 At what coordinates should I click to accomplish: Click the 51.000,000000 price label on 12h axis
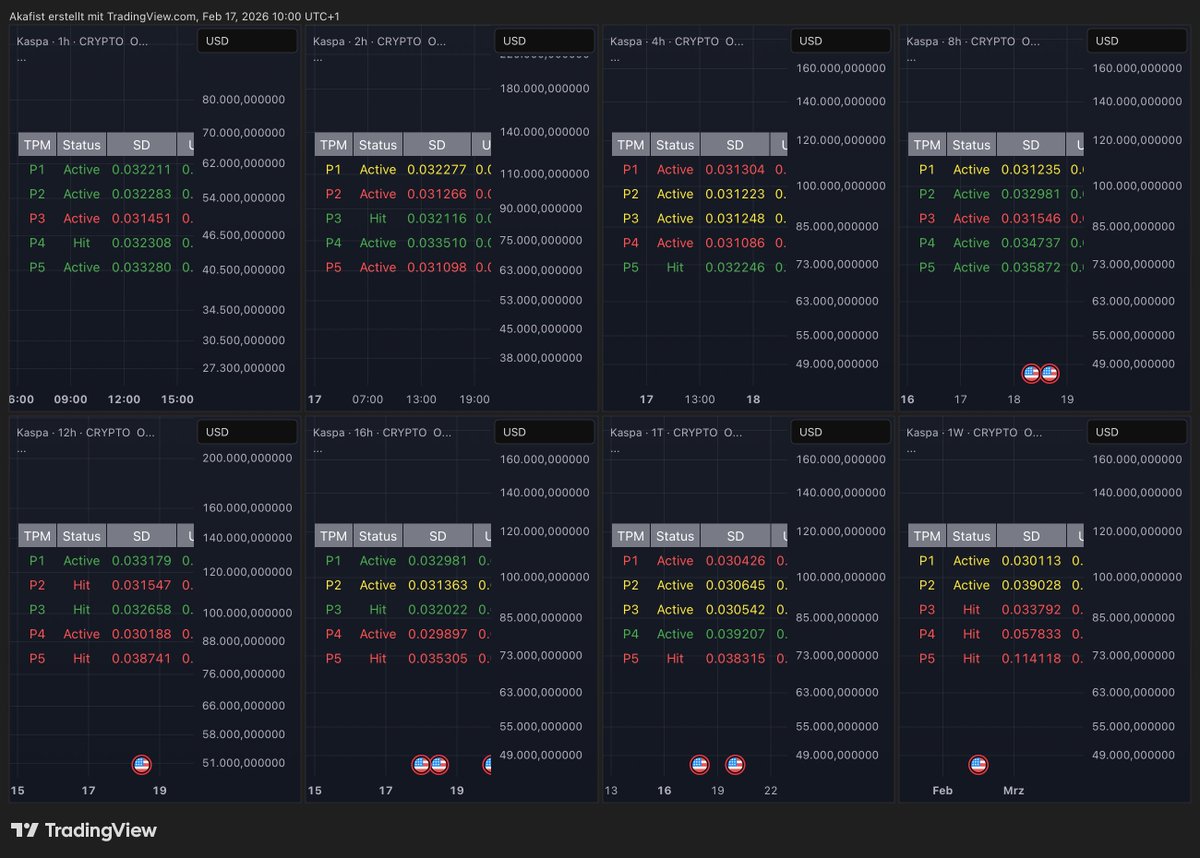pyautogui.click(x=244, y=763)
